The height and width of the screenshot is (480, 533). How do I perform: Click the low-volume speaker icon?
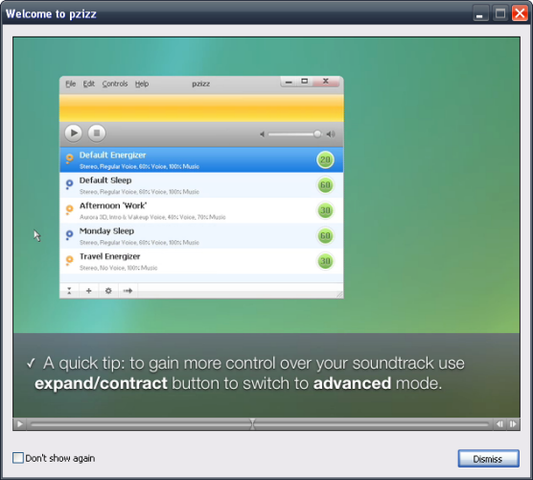(262, 134)
